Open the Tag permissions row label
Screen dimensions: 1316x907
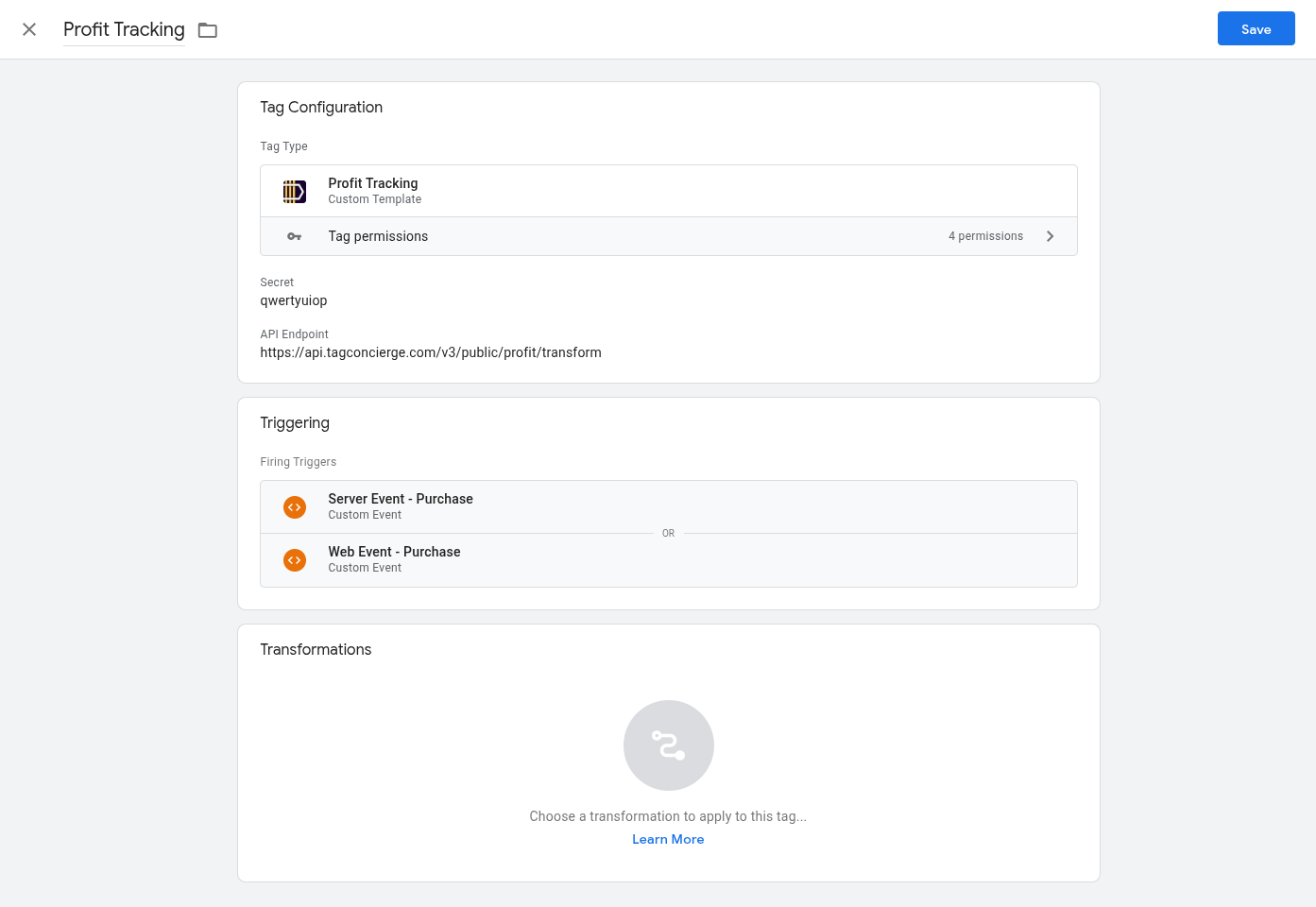[x=378, y=236]
